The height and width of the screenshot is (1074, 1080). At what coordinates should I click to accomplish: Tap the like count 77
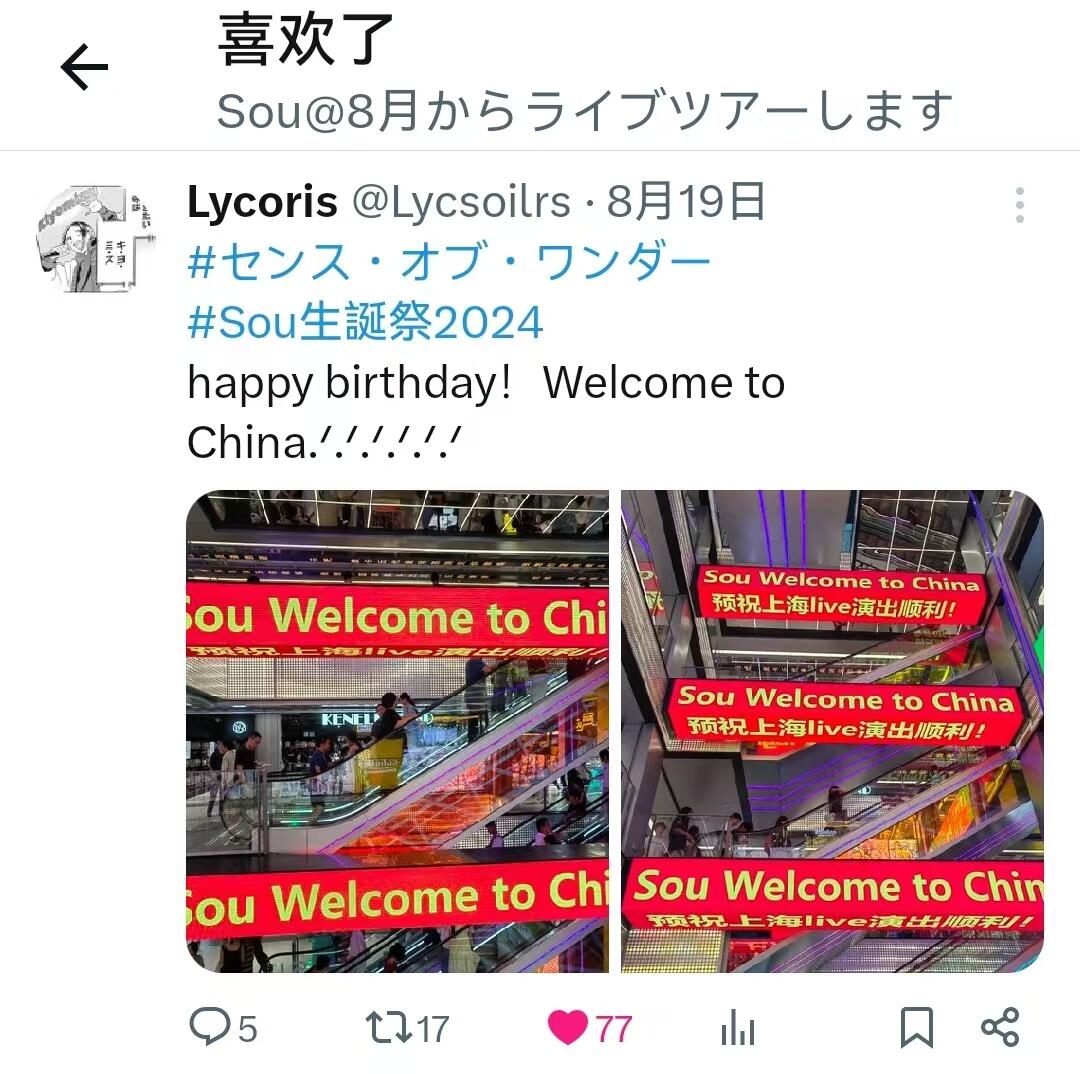click(x=613, y=1029)
